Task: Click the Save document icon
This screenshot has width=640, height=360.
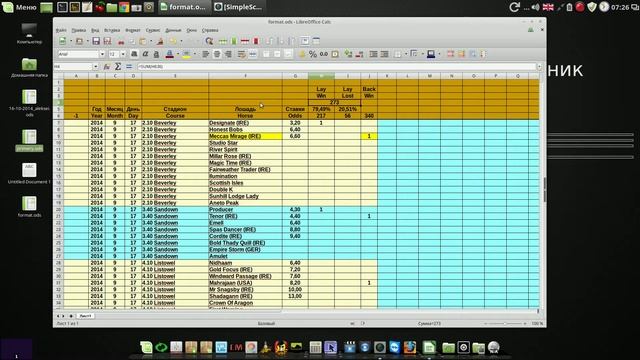Action: point(96,41)
